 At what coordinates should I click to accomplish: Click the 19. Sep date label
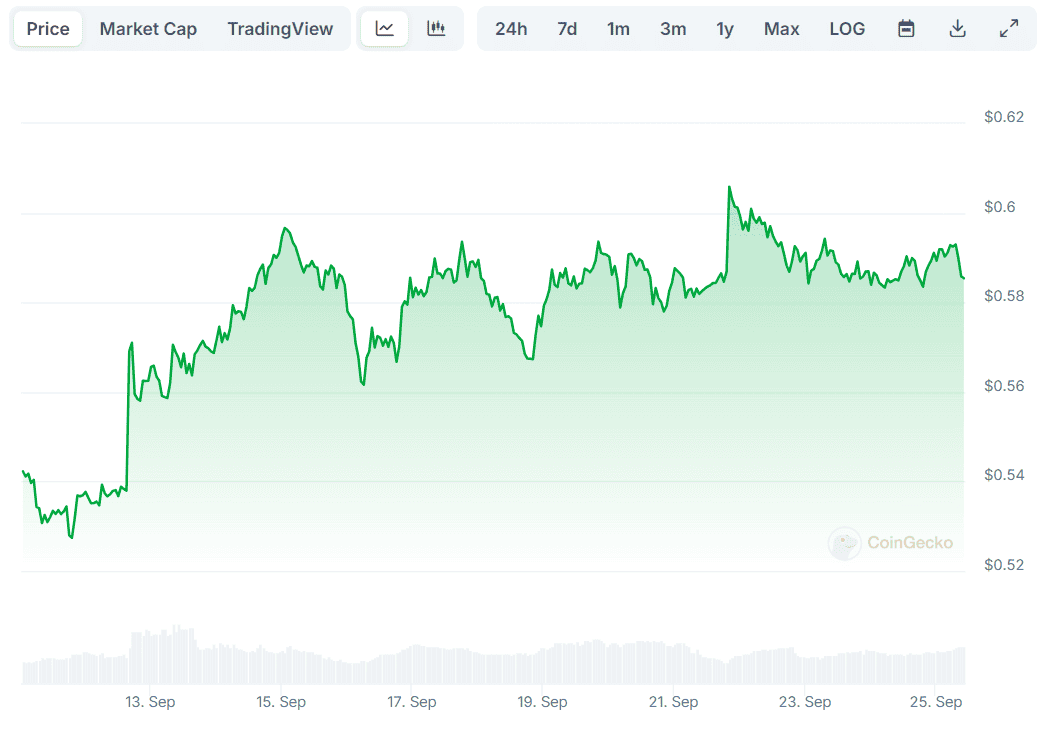(542, 702)
